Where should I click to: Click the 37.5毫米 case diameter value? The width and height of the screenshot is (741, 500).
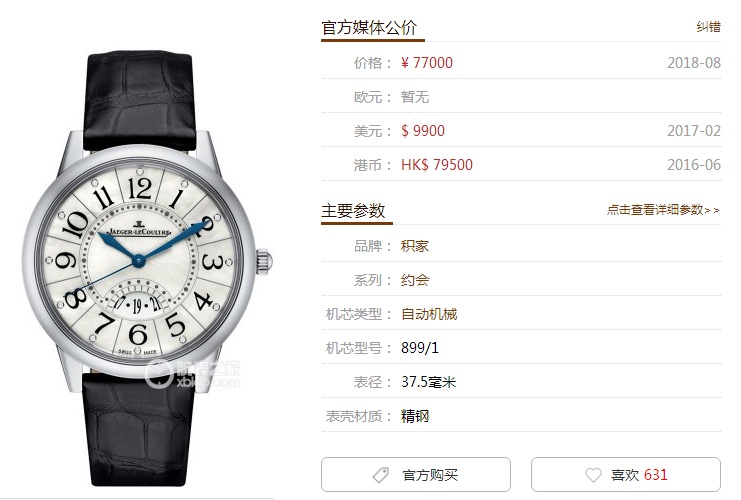point(428,382)
